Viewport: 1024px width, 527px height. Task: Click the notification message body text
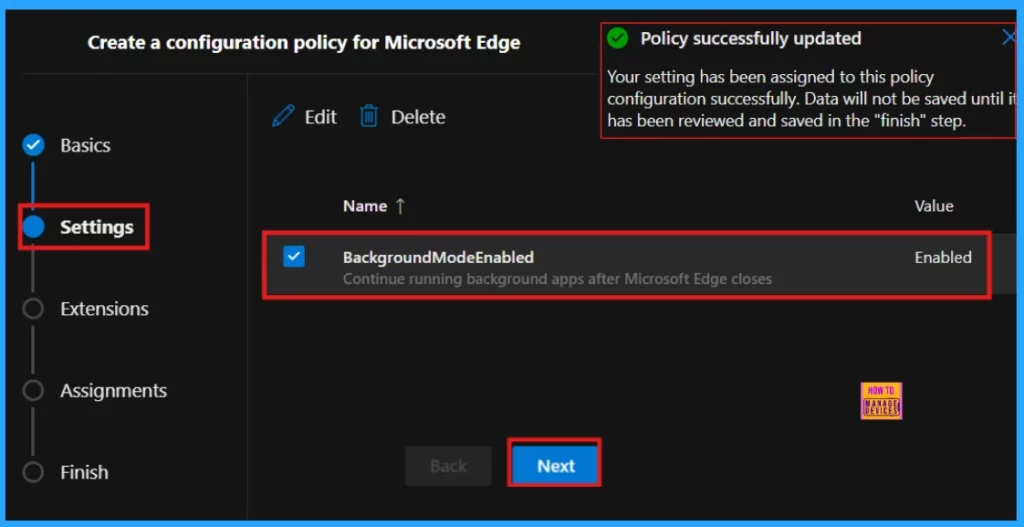(x=812, y=99)
